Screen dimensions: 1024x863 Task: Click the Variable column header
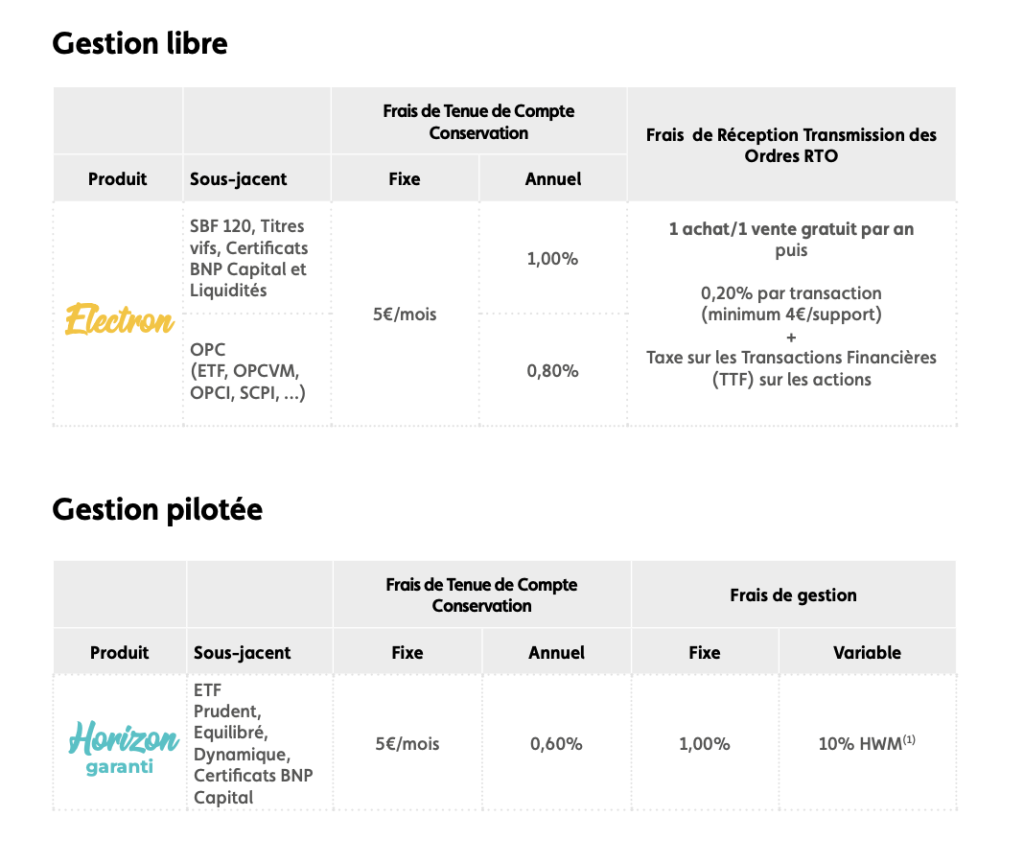(867, 652)
